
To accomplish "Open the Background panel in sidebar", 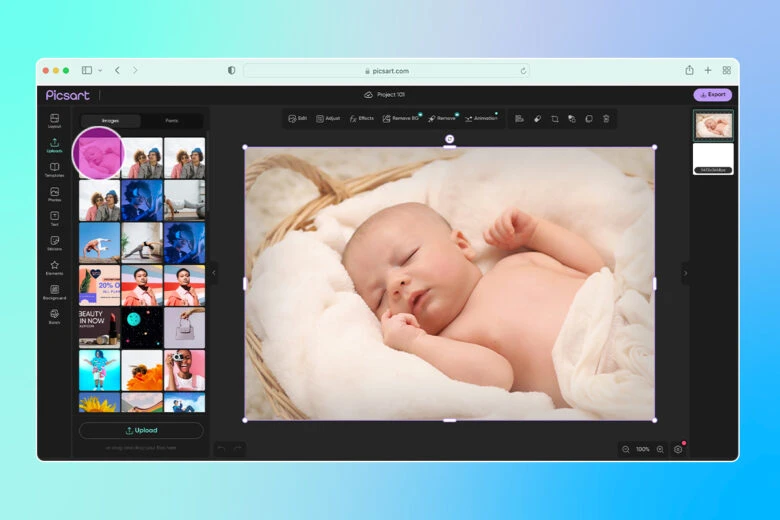I will coord(54,292).
